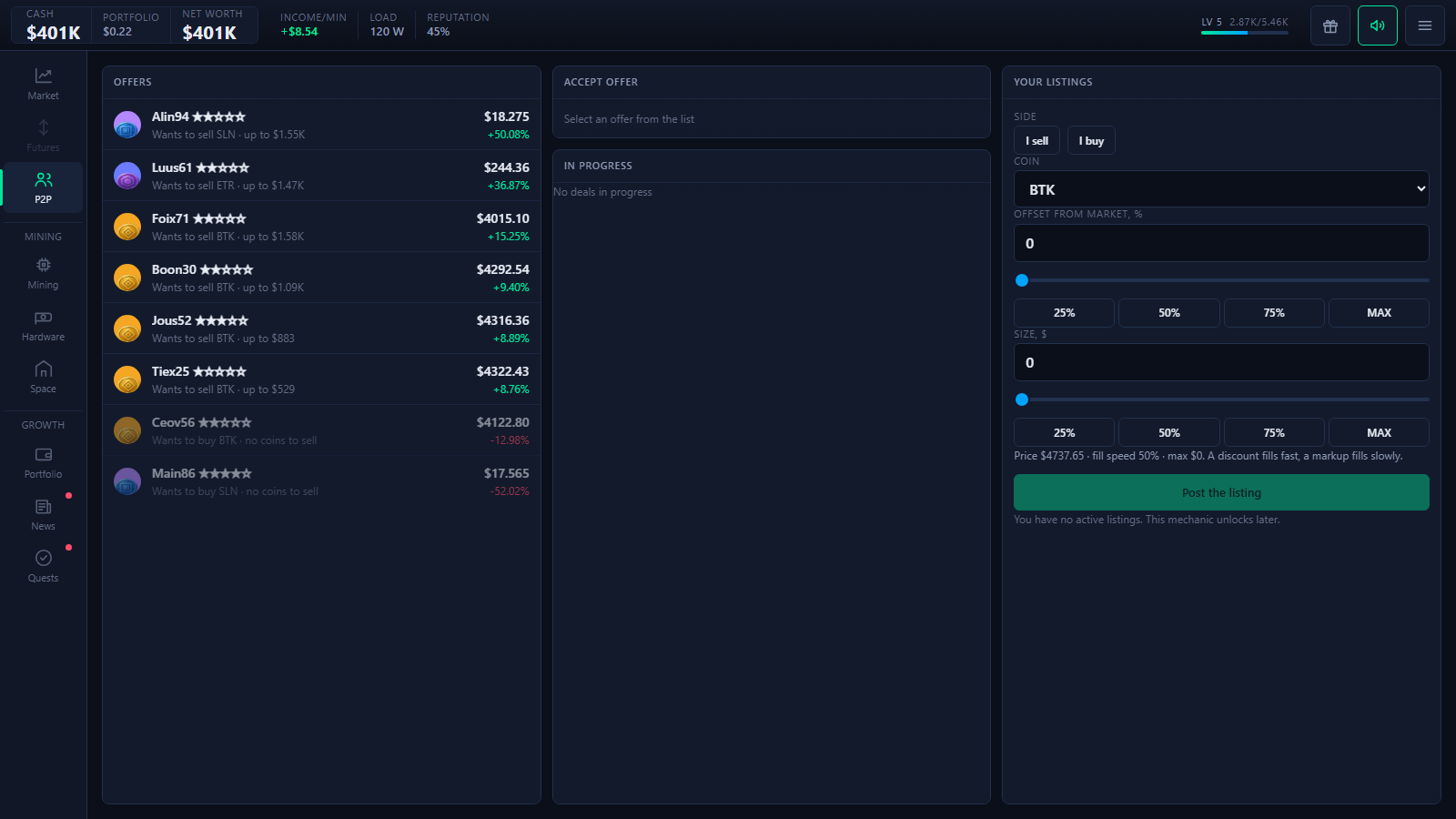Click Luus61's ETR coin avatar
Image resolution: width=1456 pixels, height=819 pixels.
tap(127, 176)
